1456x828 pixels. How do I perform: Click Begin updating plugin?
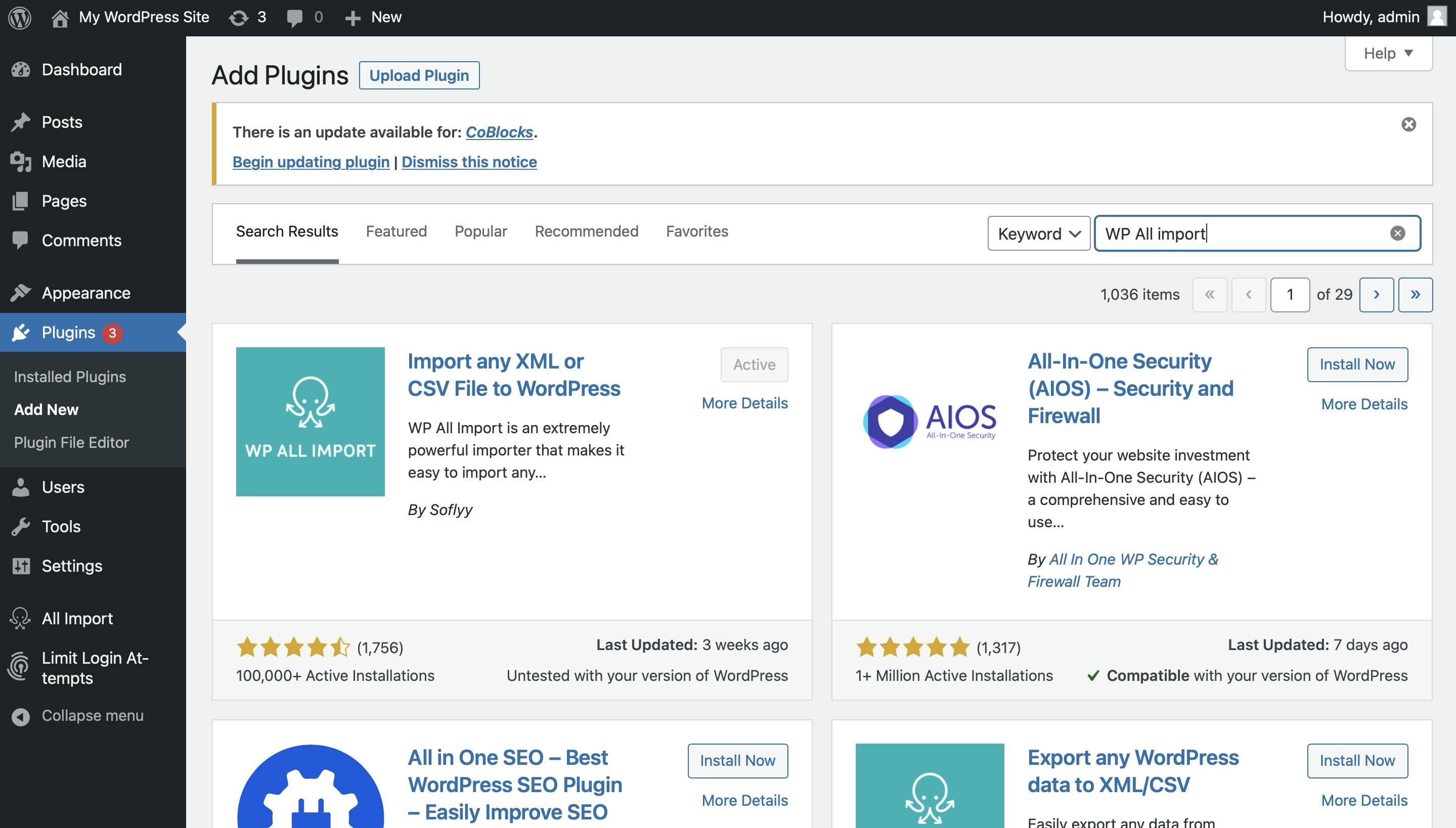point(311,162)
